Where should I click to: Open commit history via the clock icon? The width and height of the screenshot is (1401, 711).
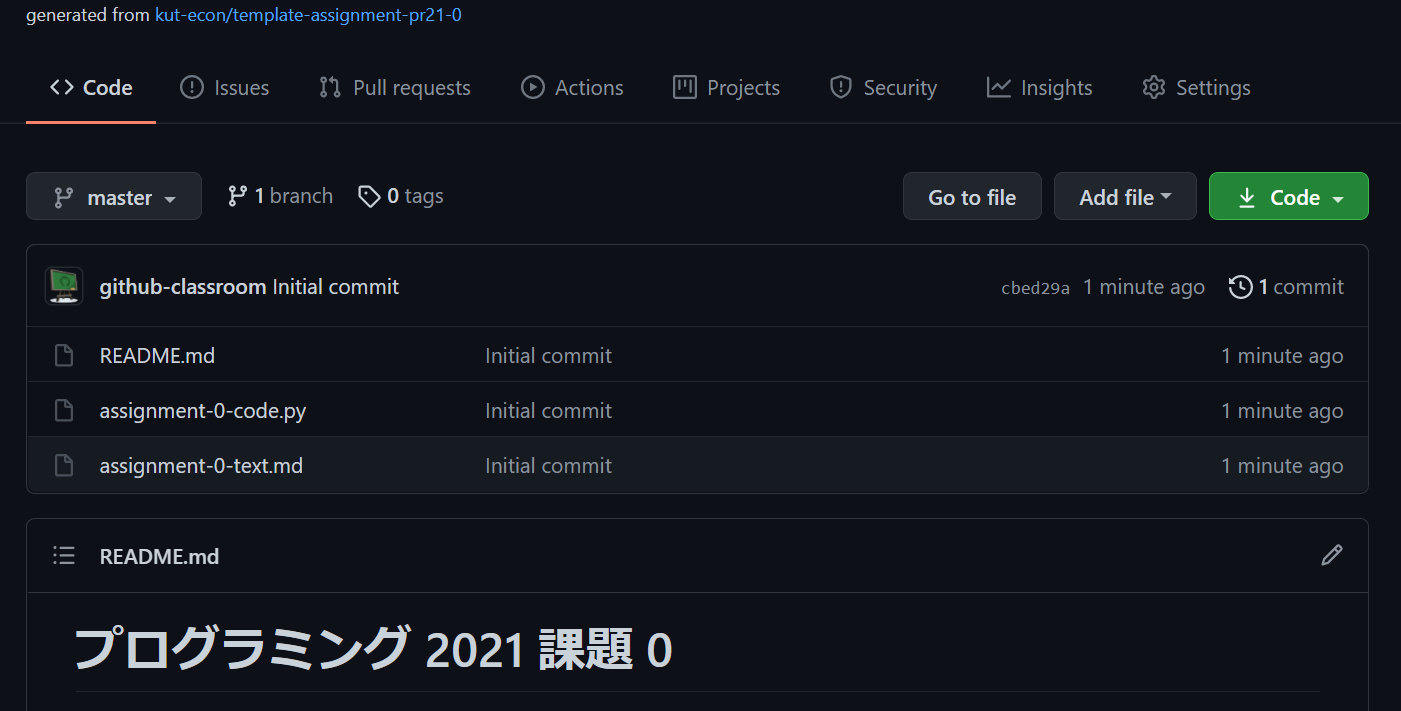click(x=1241, y=286)
